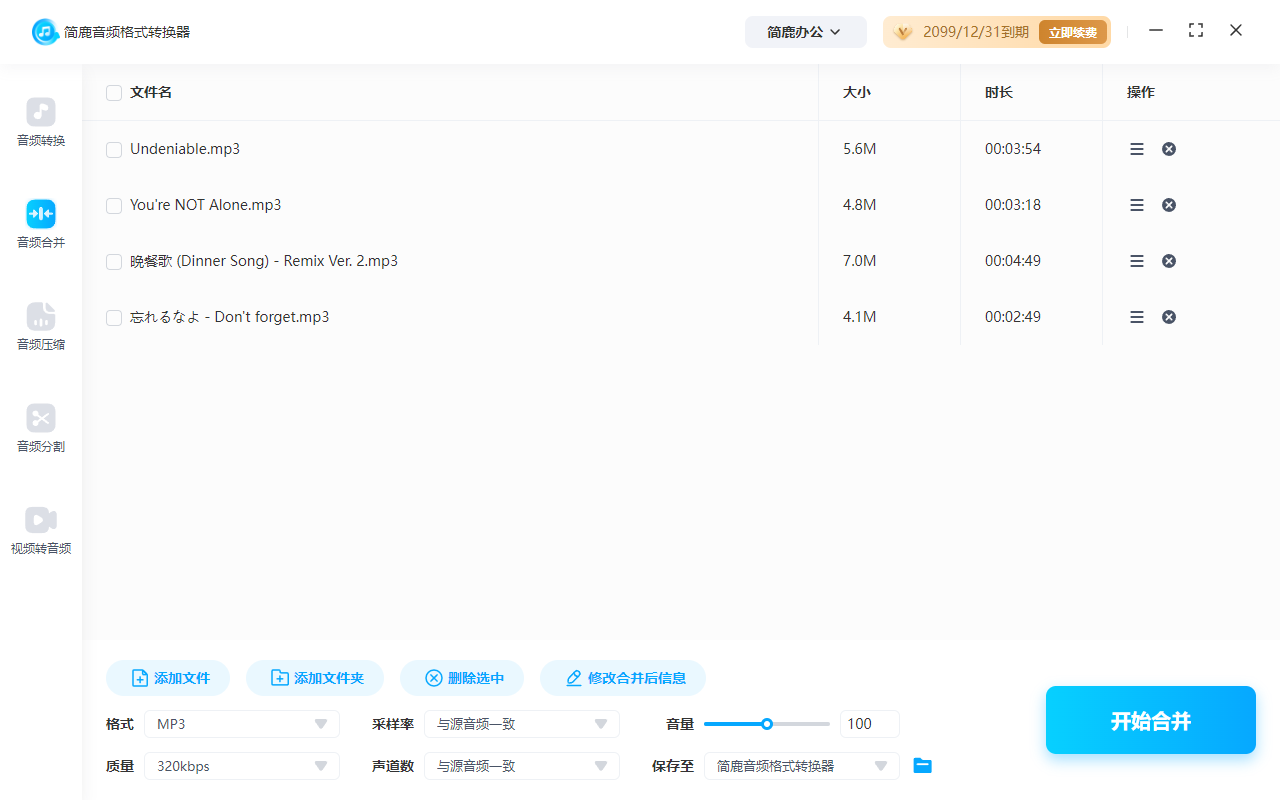This screenshot has width=1280, height=800.
Task: Delete 忘れるなよ - Don't forget.mp3 from list
Action: (x=1168, y=317)
